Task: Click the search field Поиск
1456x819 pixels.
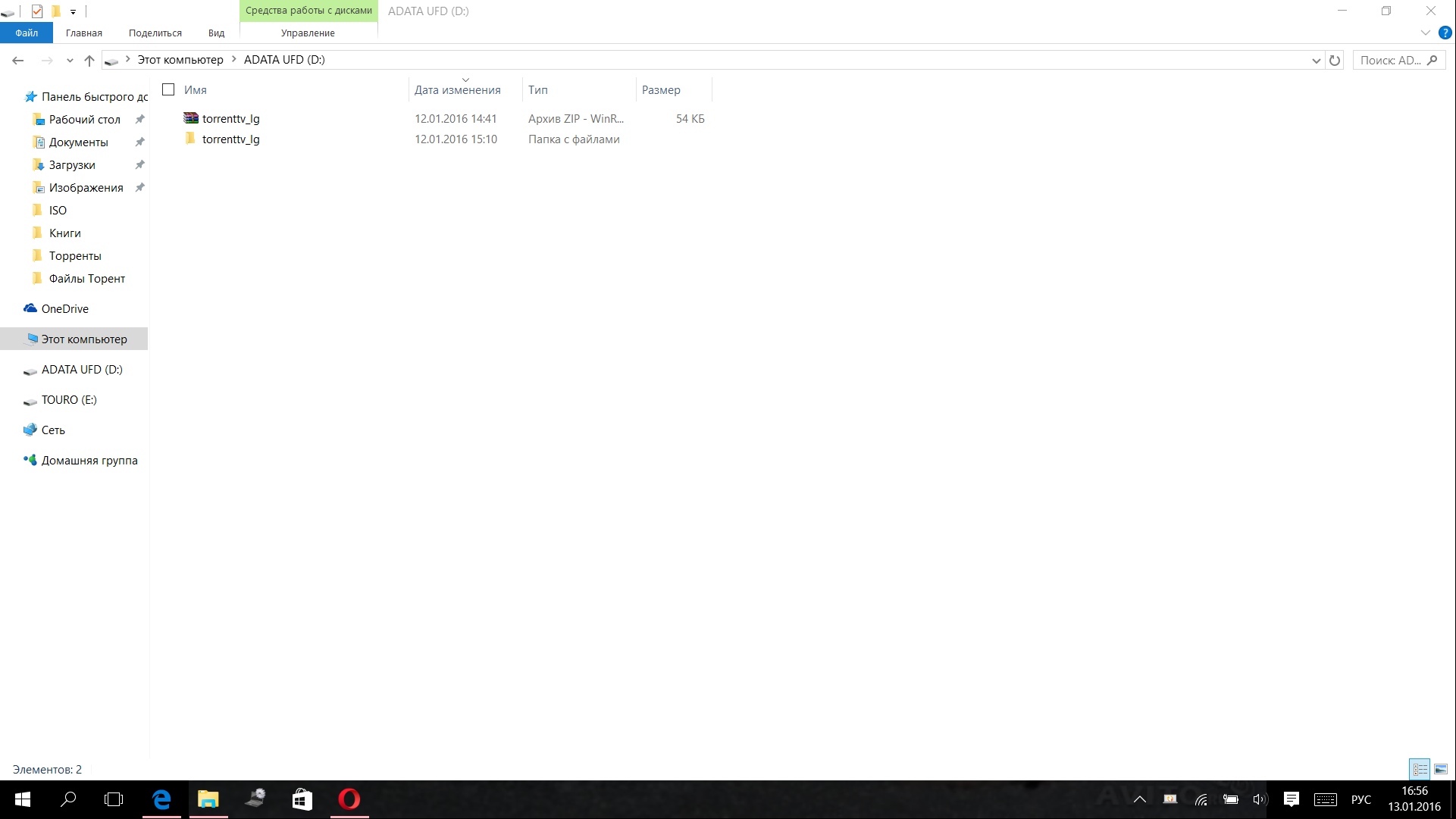Action: pyautogui.click(x=1391, y=60)
